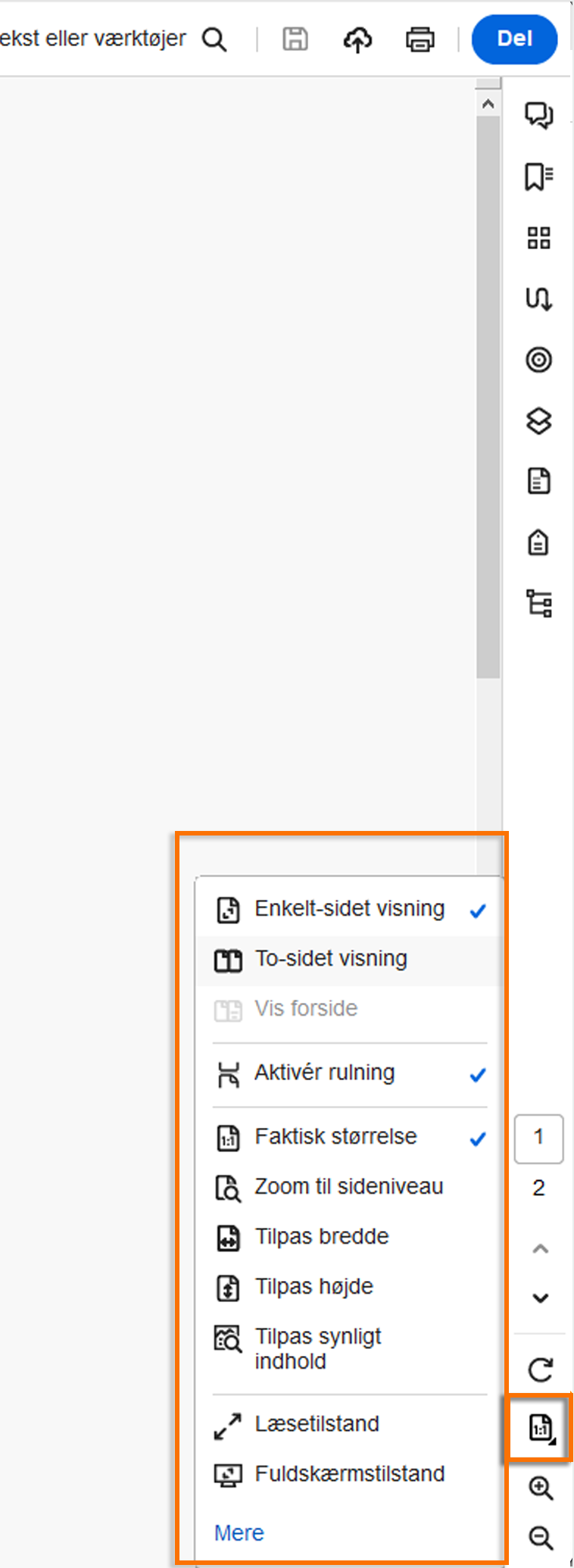Viewport: 574px width, 1568px height.
Task: Choose Tilpas bredde from the menu
Action: (322, 1236)
